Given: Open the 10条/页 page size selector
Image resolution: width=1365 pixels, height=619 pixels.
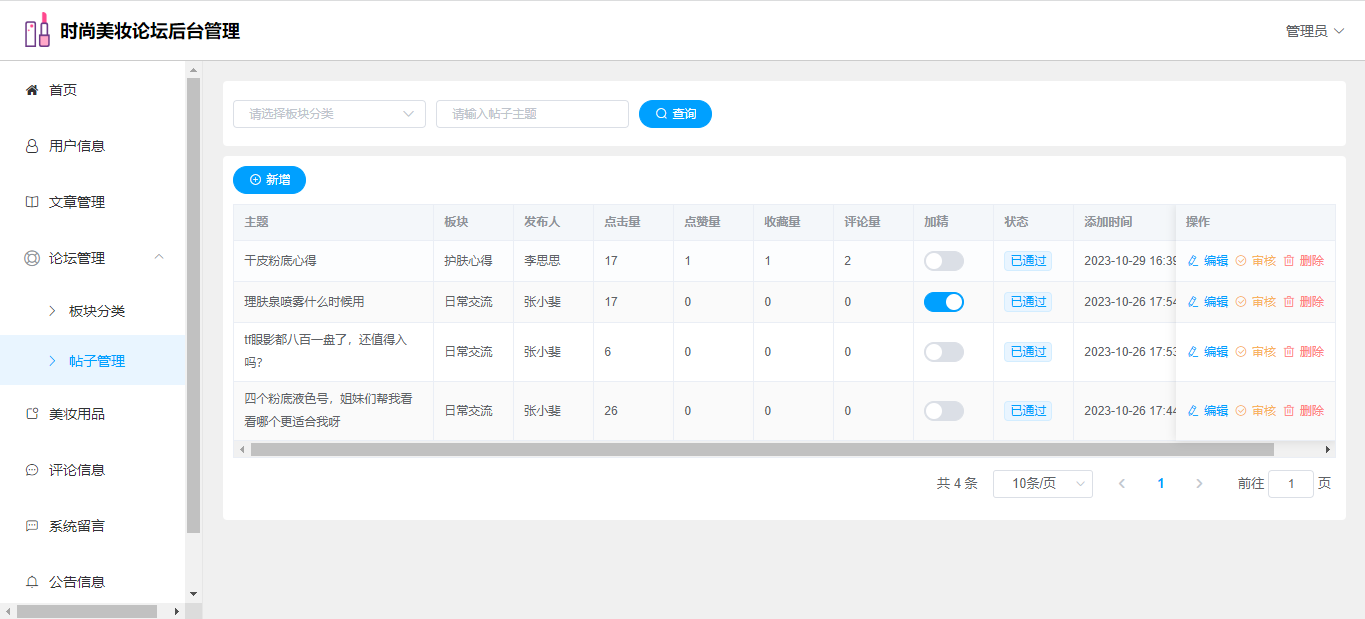Looking at the screenshot, I should 1042,484.
